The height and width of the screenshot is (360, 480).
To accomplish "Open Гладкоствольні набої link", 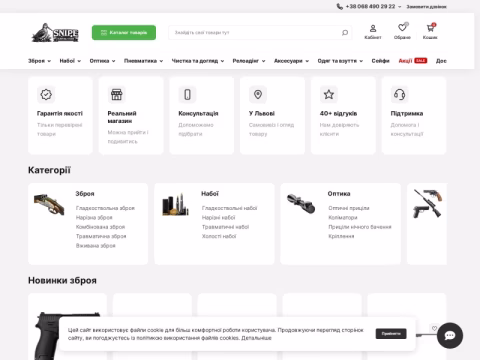I will pyautogui.click(x=230, y=208).
